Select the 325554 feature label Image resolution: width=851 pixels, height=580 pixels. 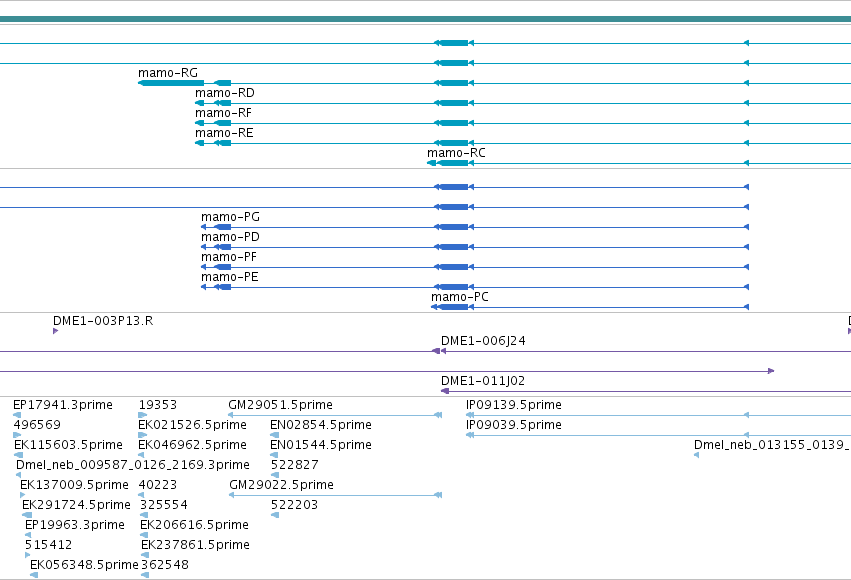[164, 505]
